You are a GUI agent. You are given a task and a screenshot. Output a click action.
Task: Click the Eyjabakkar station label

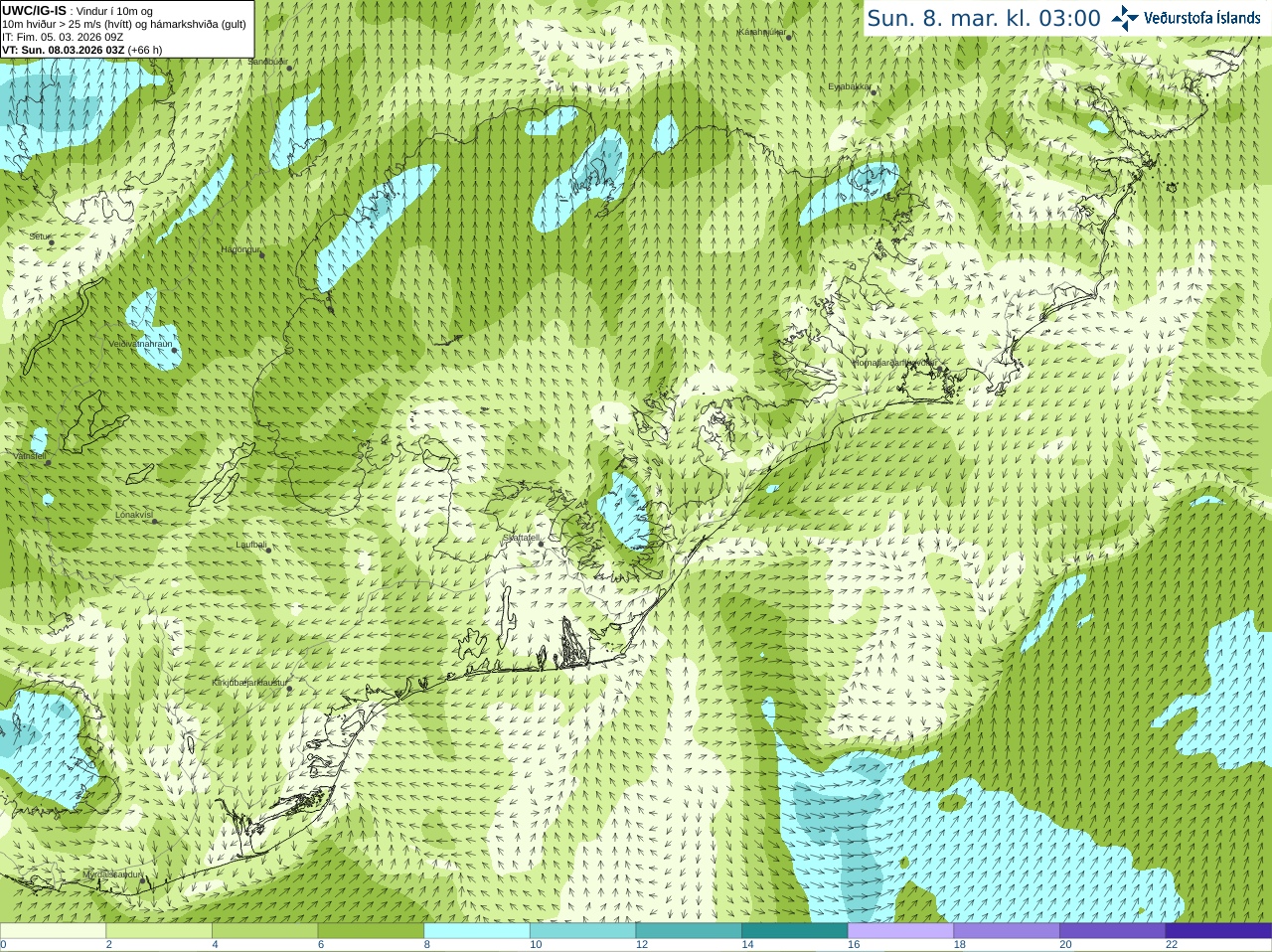coord(850,86)
